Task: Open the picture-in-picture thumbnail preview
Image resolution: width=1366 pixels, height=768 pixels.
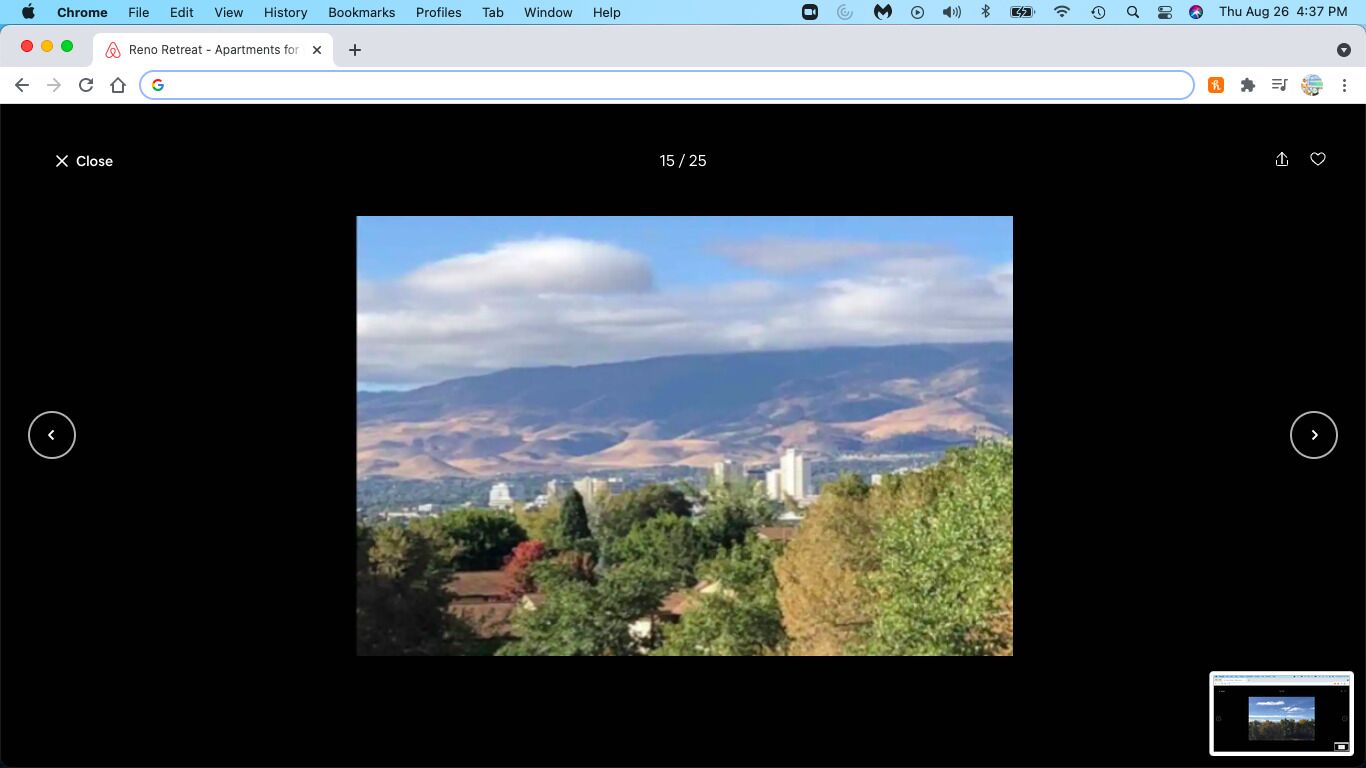Action: pos(1281,713)
